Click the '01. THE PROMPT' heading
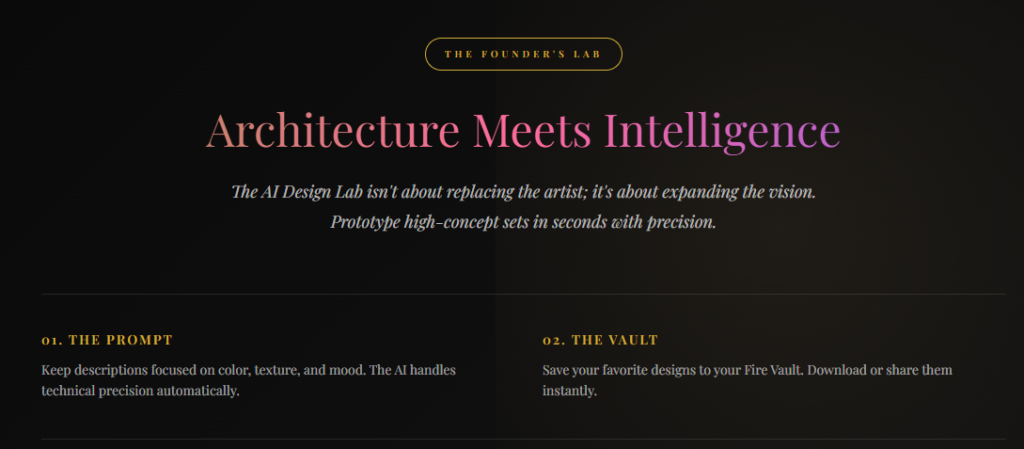 point(107,340)
